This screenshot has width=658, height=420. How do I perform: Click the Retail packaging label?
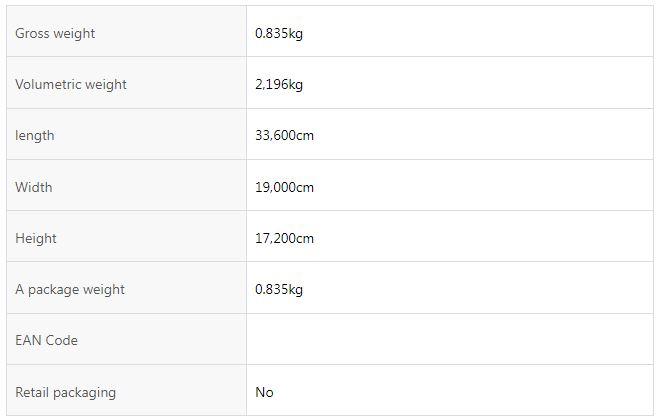(x=65, y=392)
